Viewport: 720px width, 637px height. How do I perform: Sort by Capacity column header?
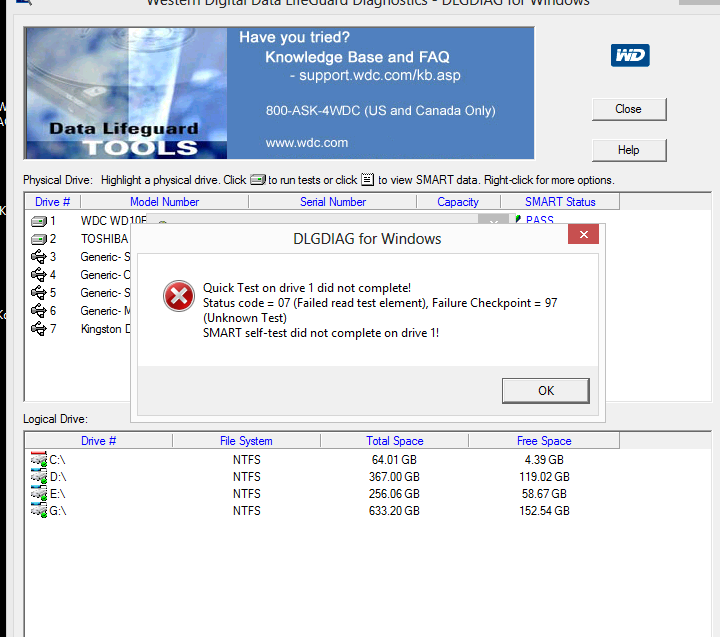point(458,202)
